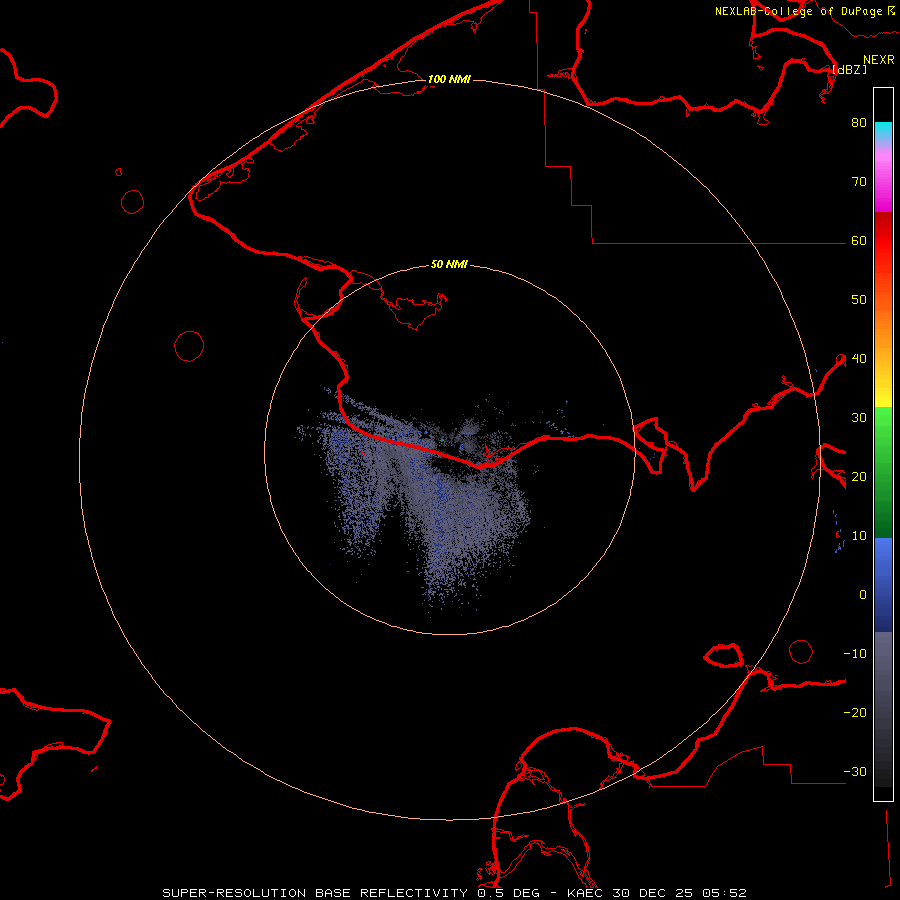Click the 50 NMI range ring label

coord(449,265)
